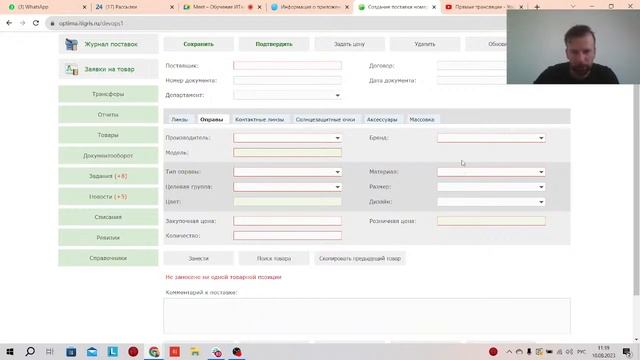
Task: Reload the browser page
Action: coord(36,23)
